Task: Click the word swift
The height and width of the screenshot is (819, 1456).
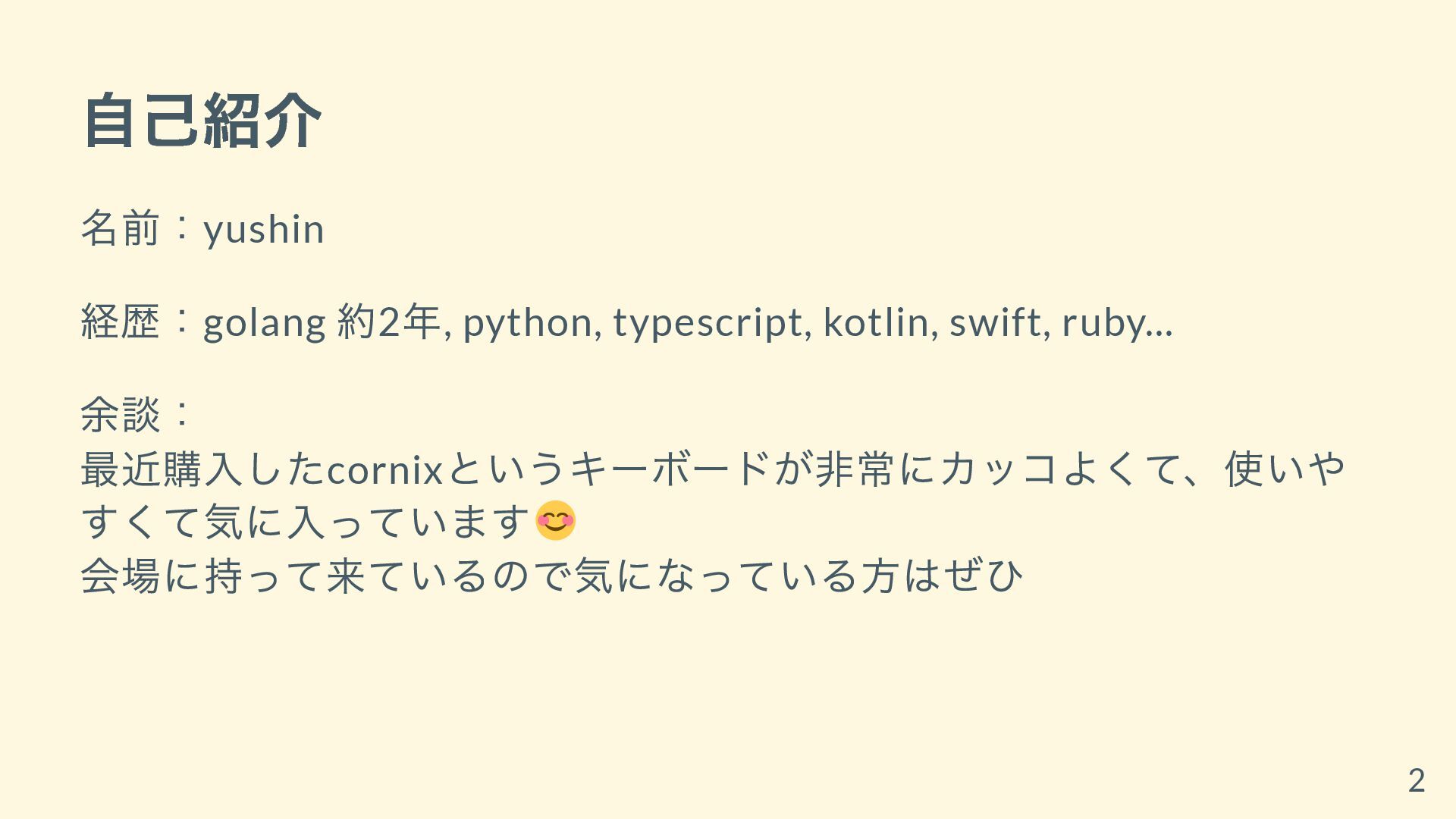Action: tap(996, 322)
